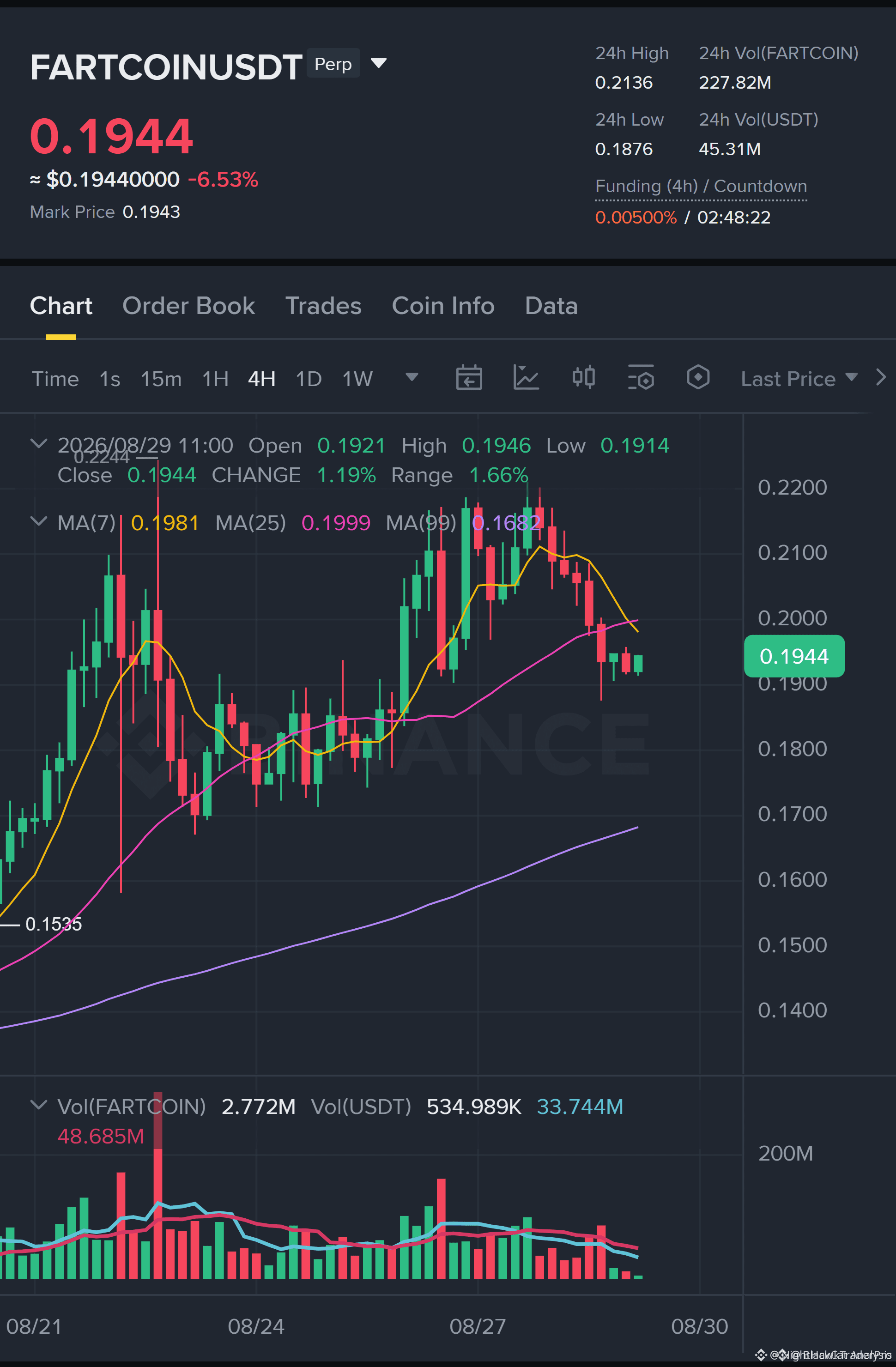Collapse the MA indicator legend row

pos(38,521)
